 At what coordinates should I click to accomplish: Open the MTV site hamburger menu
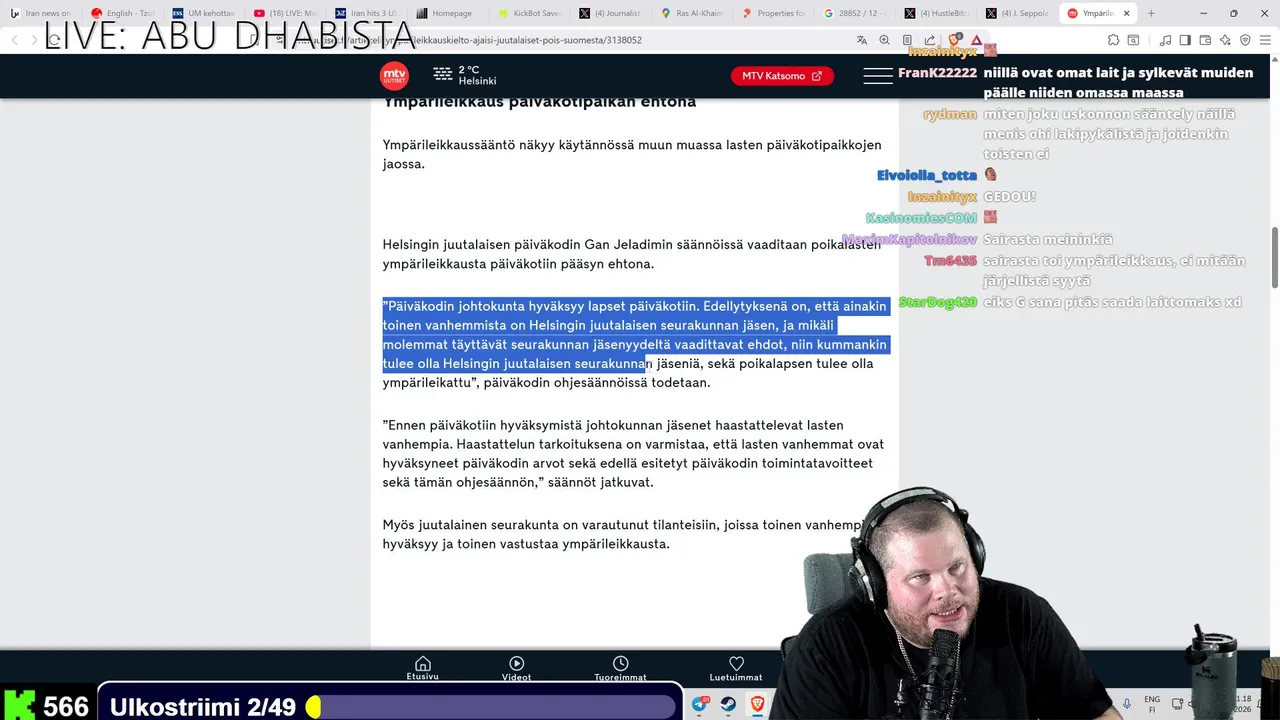coord(877,76)
